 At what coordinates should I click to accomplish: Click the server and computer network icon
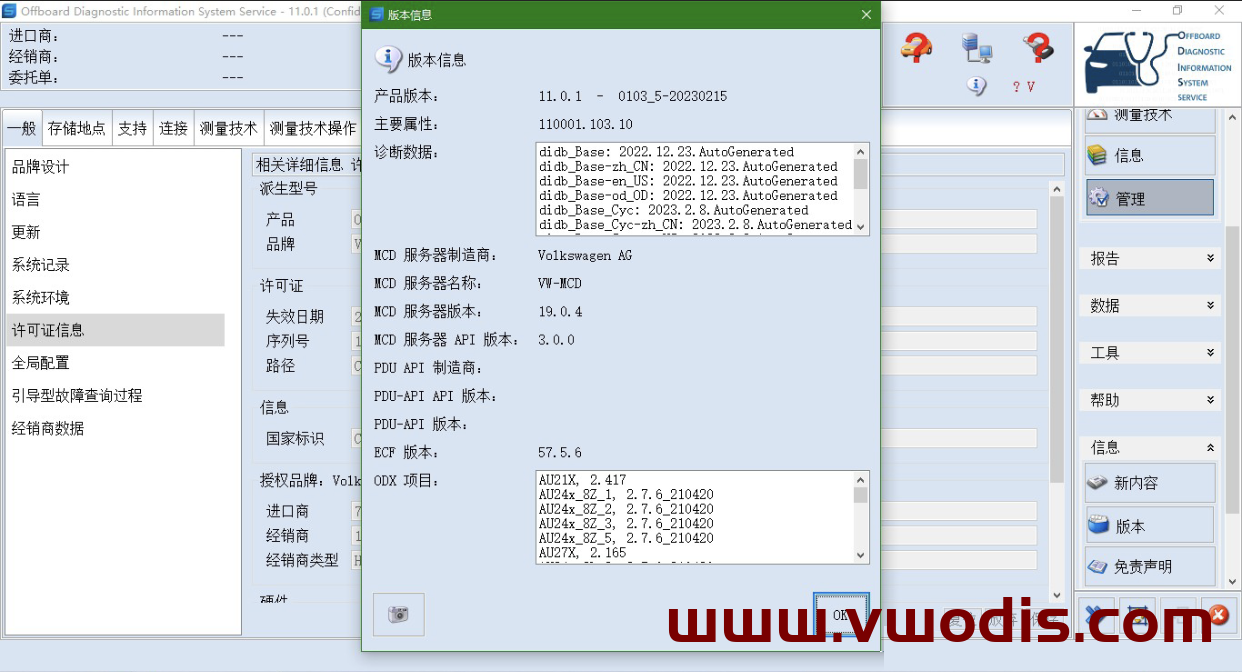(x=976, y=47)
